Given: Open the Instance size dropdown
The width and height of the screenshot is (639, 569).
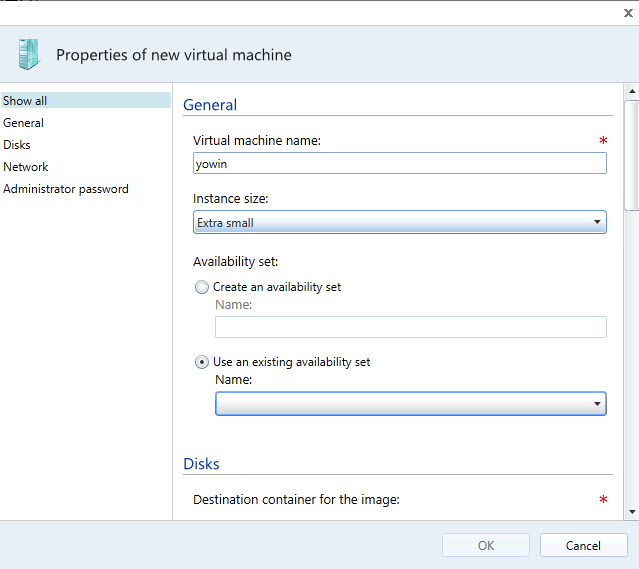Looking at the screenshot, I should click(x=400, y=222).
